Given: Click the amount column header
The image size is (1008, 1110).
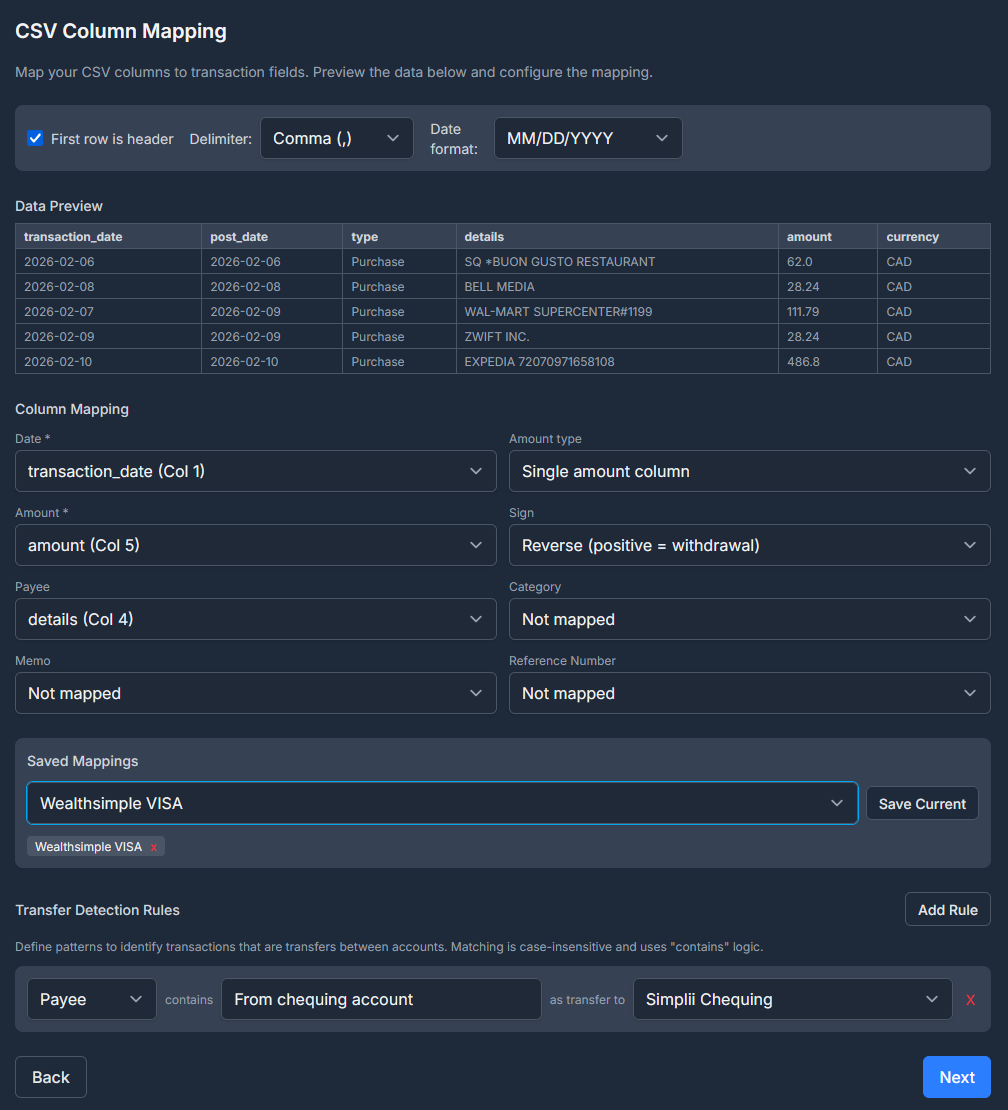Looking at the screenshot, I should [x=827, y=236].
